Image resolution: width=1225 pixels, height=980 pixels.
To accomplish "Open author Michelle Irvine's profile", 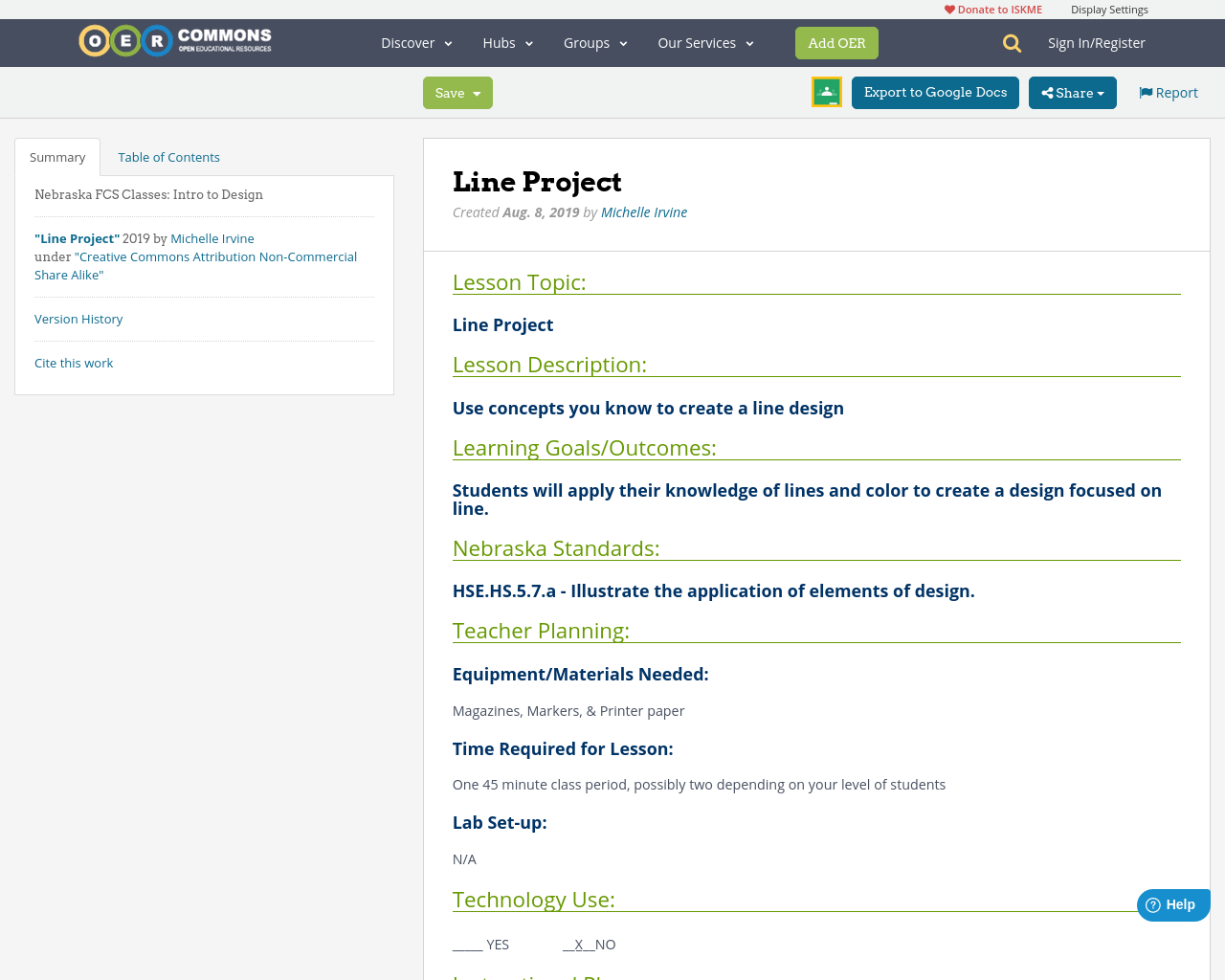I will click(x=643, y=211).
